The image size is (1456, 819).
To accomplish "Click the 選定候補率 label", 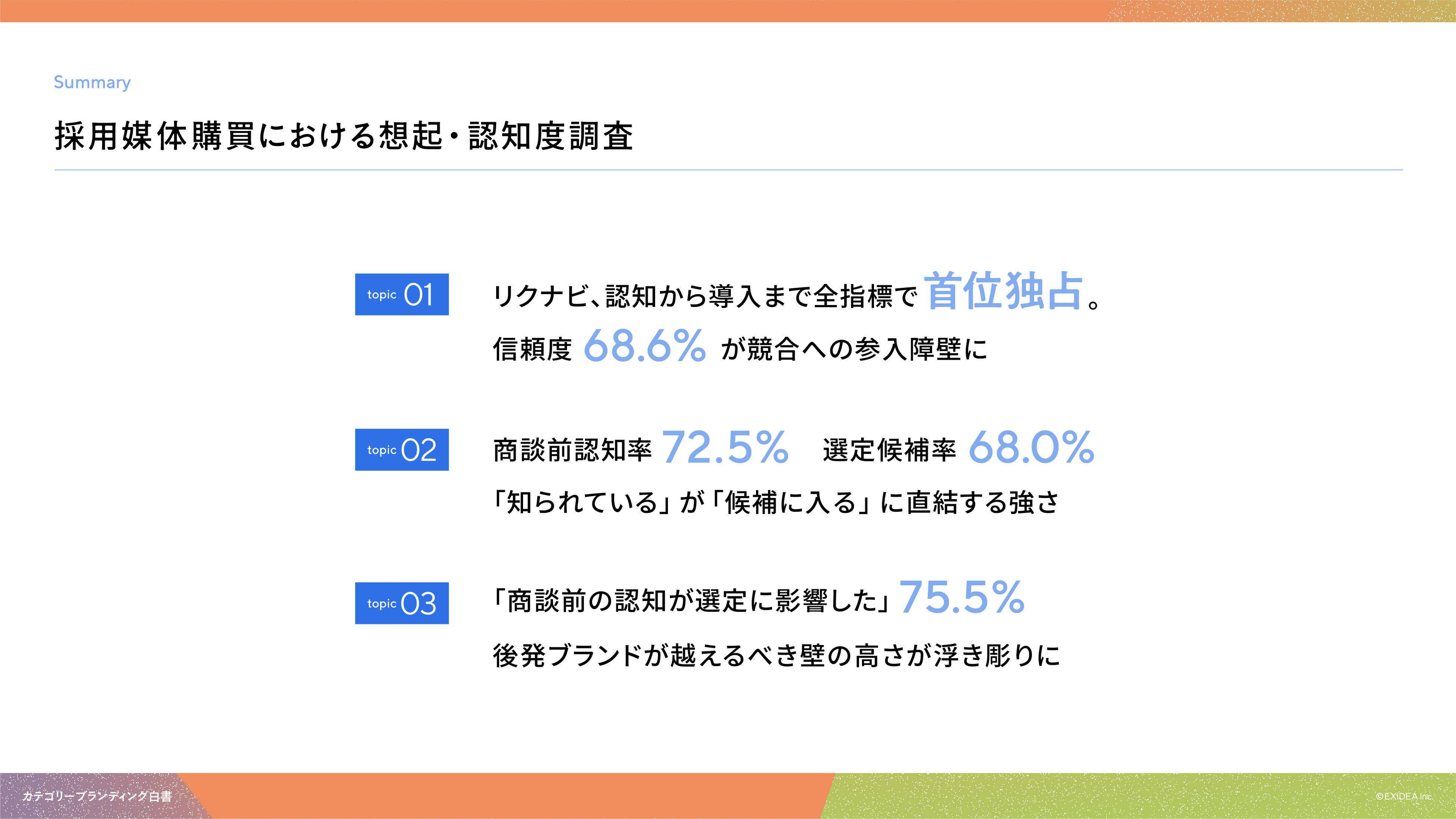I will 889,451.
